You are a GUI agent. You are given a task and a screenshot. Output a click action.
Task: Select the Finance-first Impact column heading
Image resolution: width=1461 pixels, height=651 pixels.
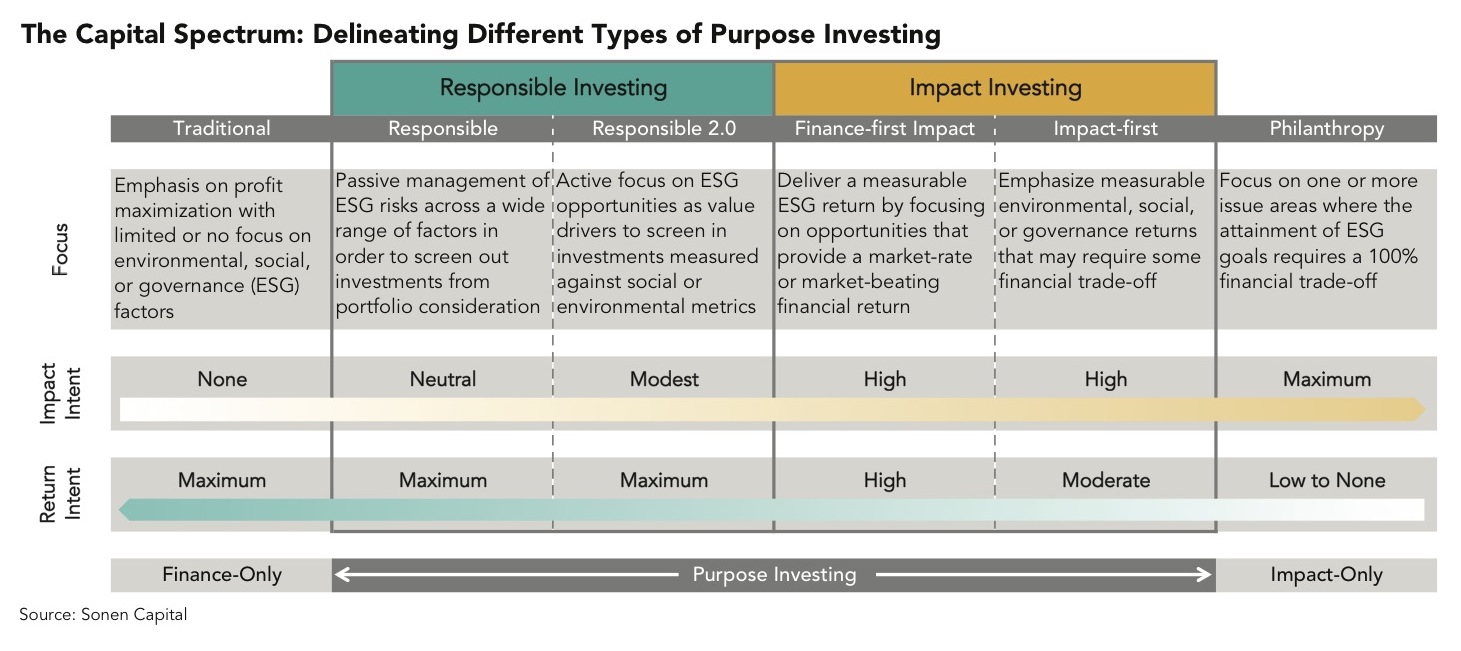(x=884, y=128)
